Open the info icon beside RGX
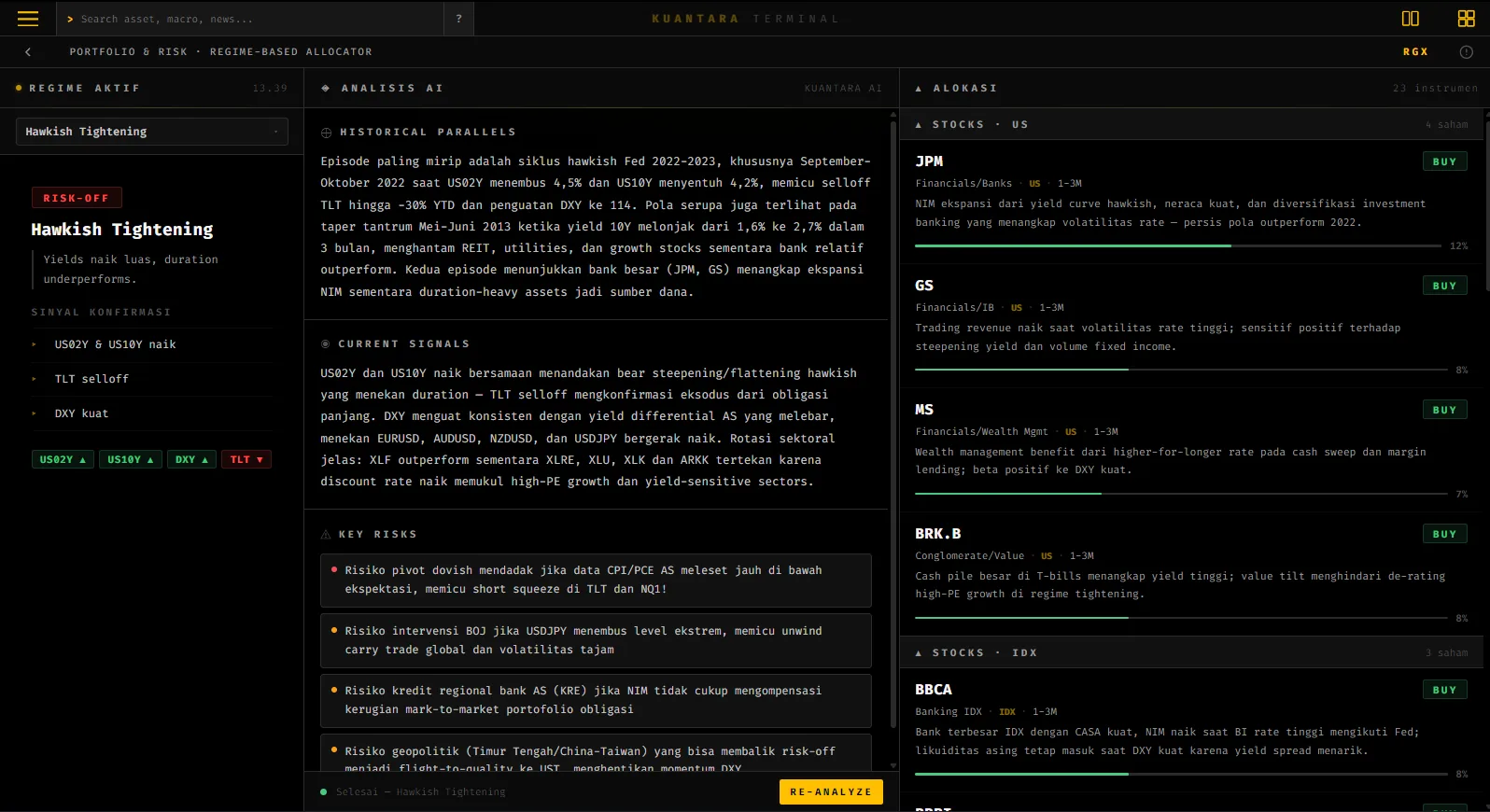 pos(1466,52)
